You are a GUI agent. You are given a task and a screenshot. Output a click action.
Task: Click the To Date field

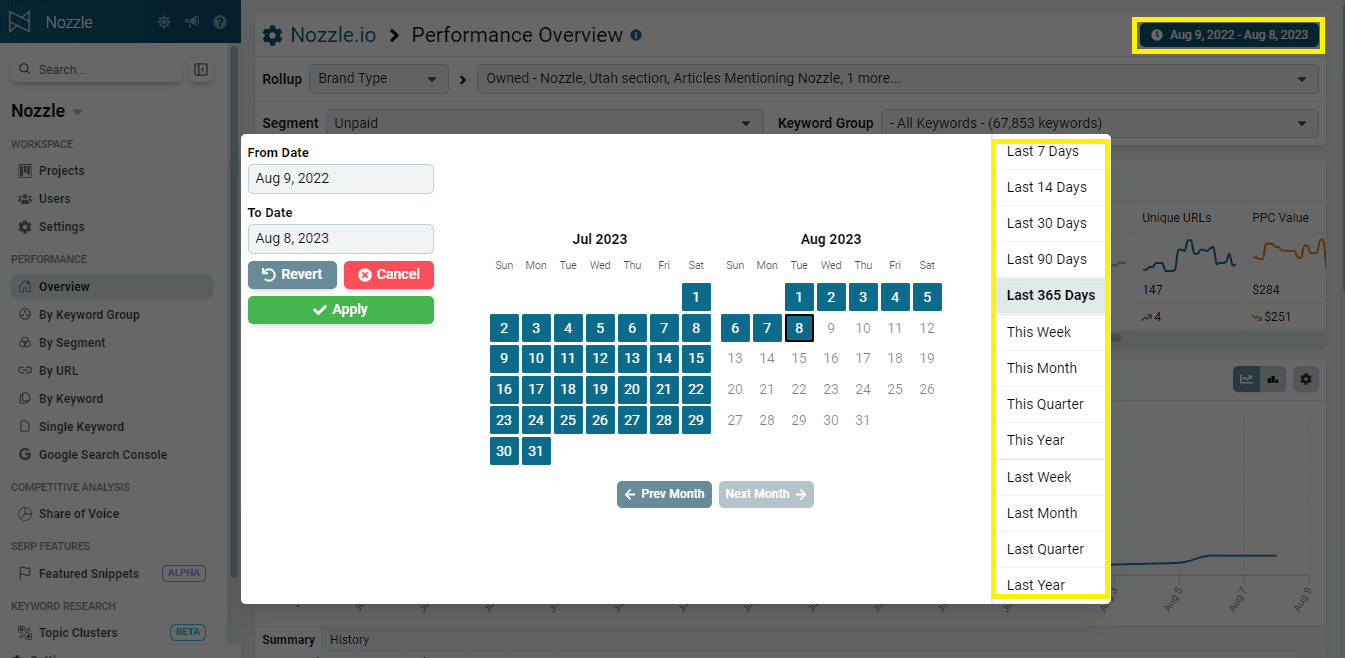tap(341, 239)
